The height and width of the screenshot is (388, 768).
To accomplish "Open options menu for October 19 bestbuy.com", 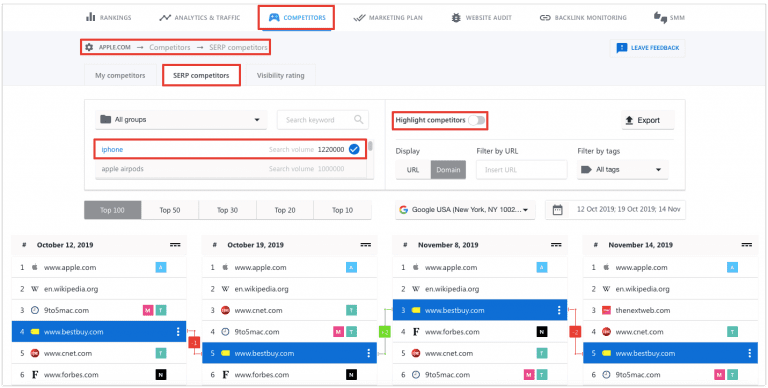I will pyautogui.click(x=368, y=353).
